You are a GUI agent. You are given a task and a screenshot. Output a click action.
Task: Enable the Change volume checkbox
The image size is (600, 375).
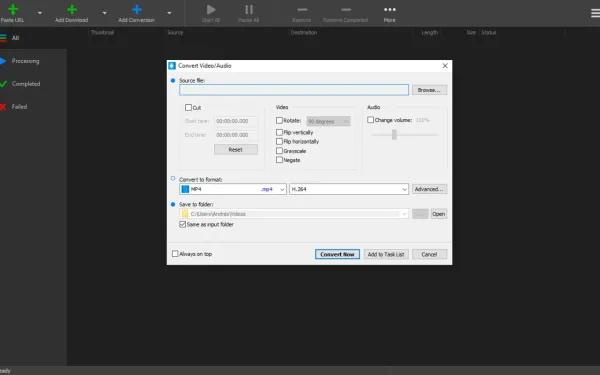[370, 120]
